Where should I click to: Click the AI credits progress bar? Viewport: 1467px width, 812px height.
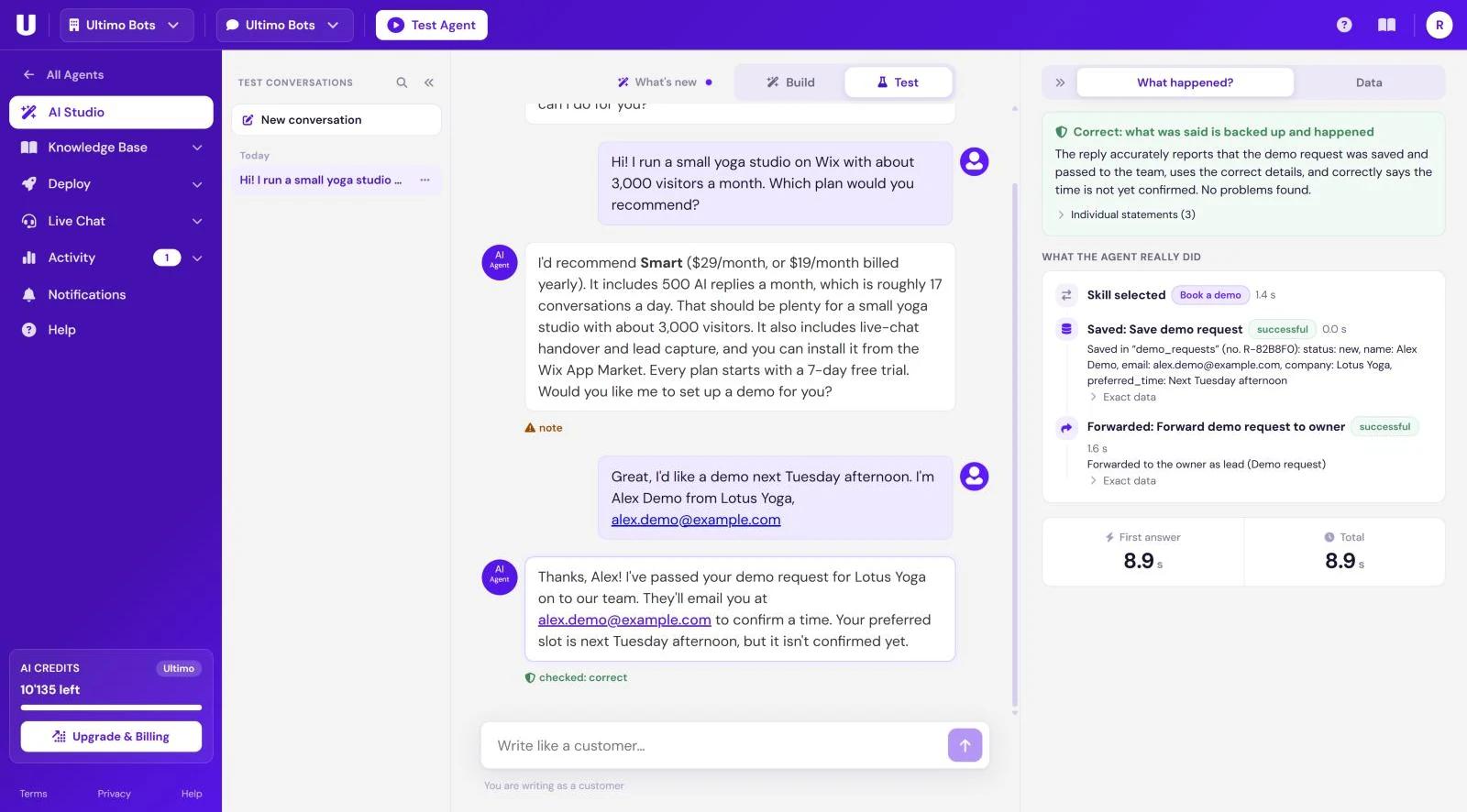pyautogui.click(x=111, y=708)
